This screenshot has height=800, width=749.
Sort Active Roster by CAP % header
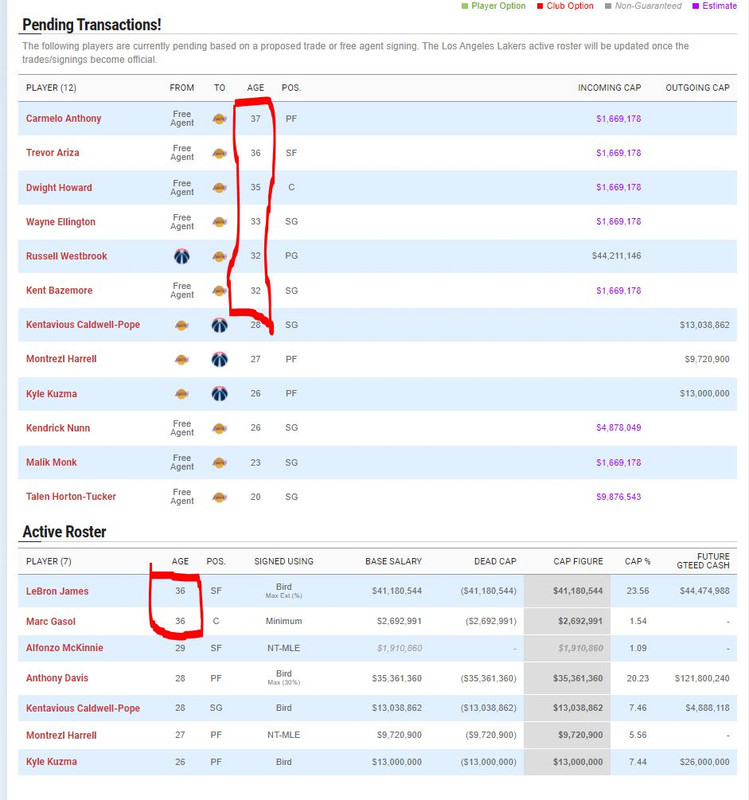click(638, 561)
